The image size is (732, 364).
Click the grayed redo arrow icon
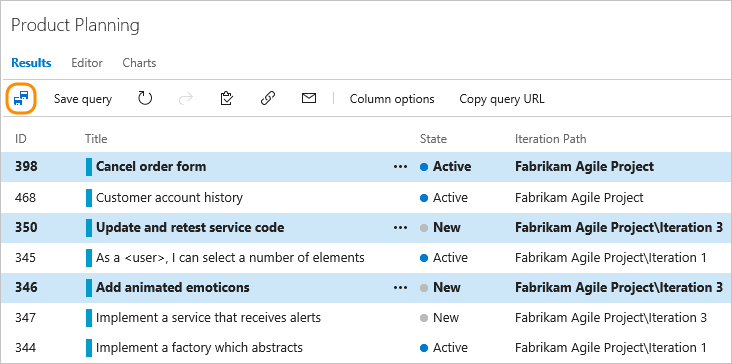[x=186, y=98]
